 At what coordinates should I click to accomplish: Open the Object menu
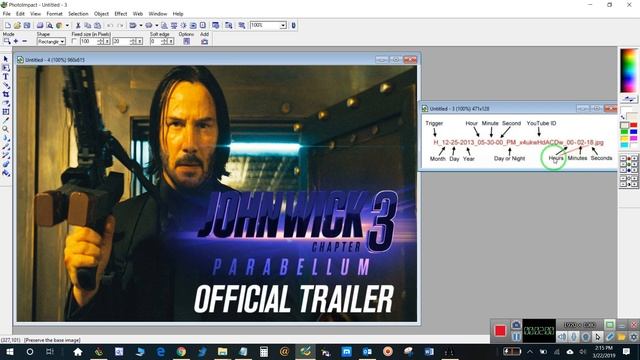pos(101,14)
